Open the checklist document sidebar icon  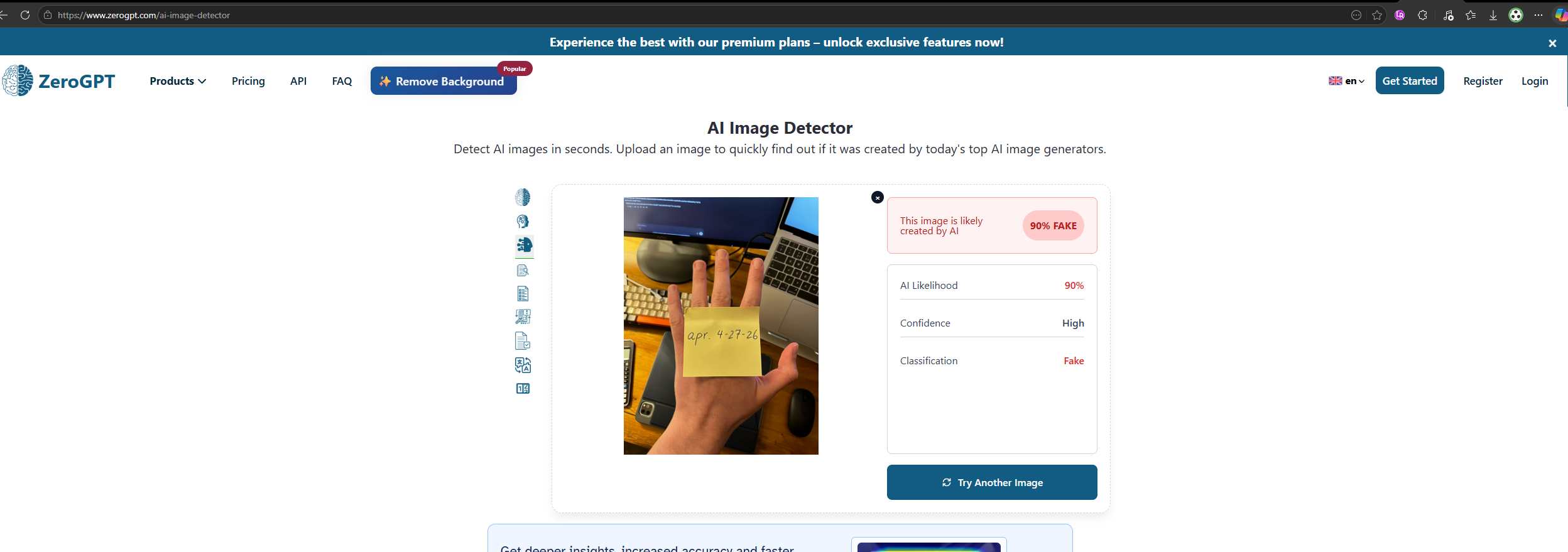[523, 293]
